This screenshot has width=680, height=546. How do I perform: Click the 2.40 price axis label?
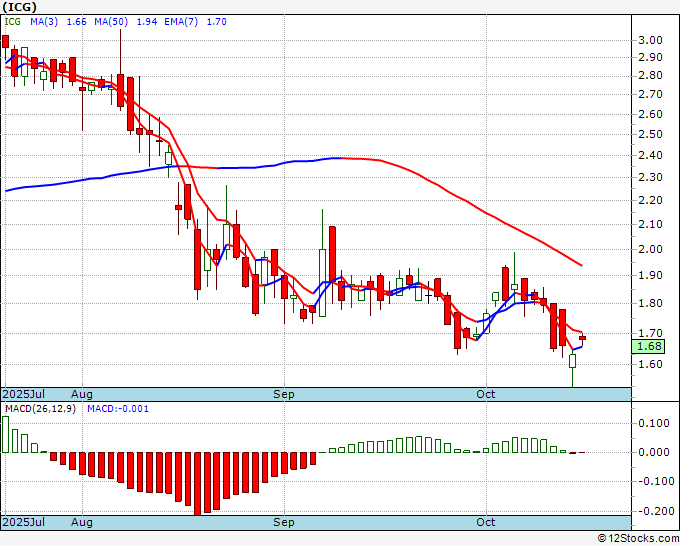(651, 155)
